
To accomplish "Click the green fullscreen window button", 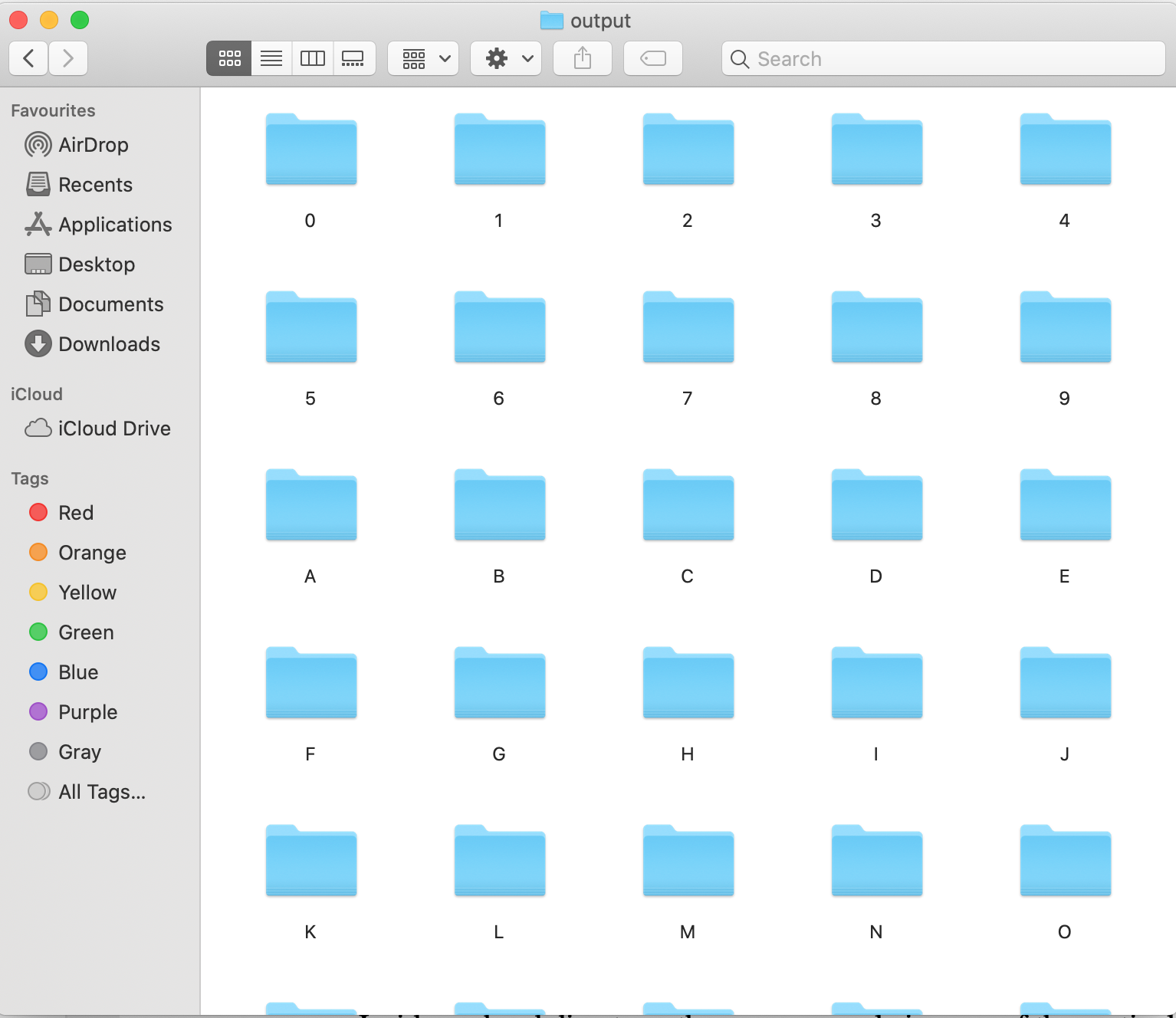I will pyautogui.click(x=80, y=20).
